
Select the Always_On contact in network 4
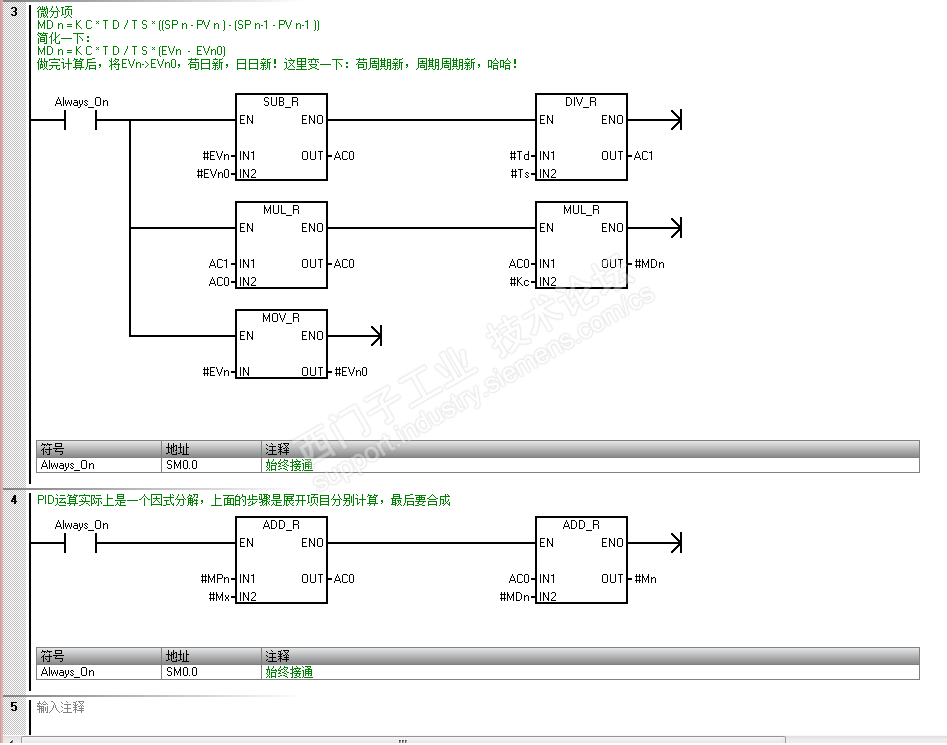pos(80,543)
